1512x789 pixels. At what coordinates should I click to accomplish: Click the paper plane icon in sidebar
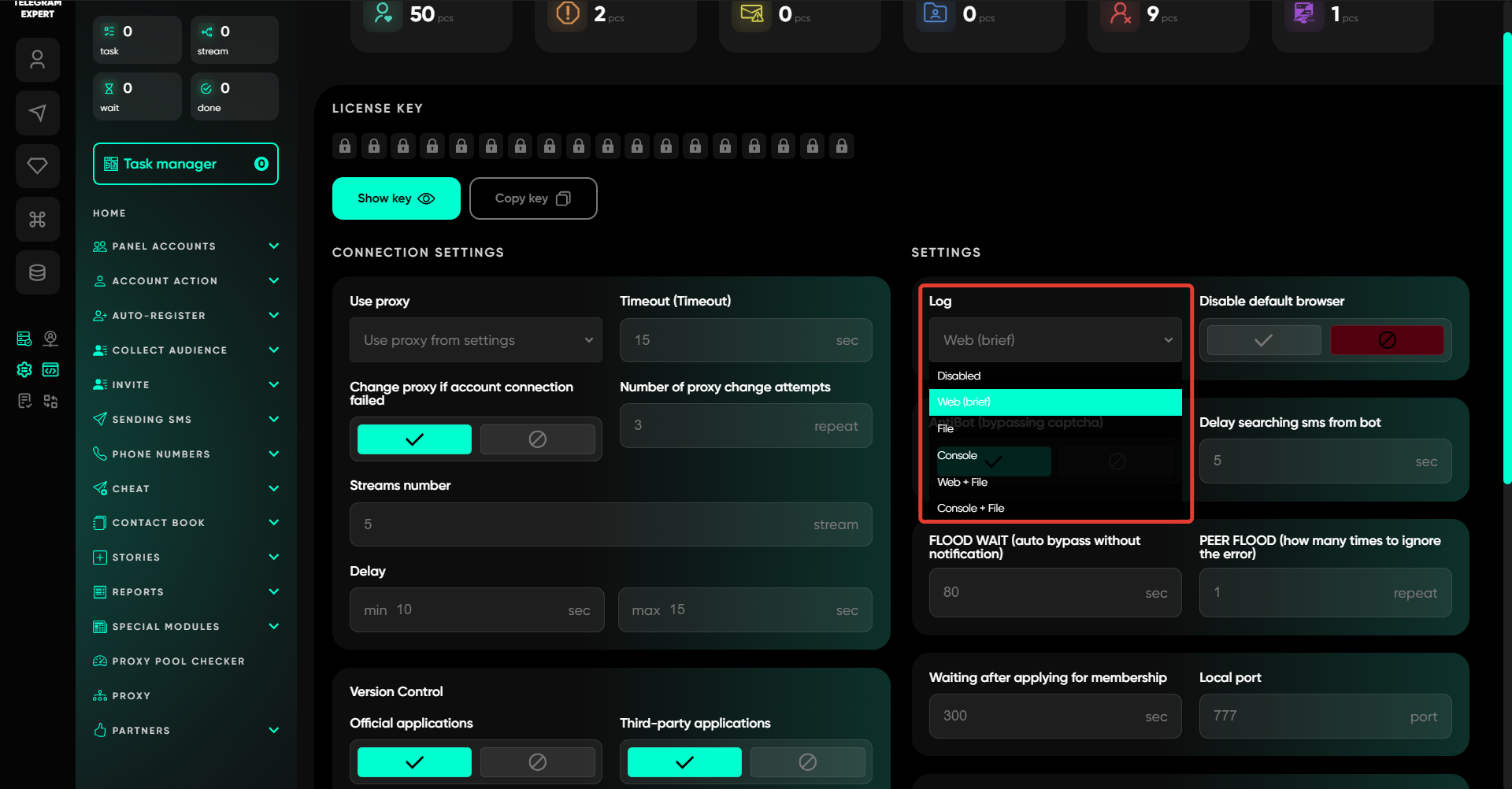37,113
